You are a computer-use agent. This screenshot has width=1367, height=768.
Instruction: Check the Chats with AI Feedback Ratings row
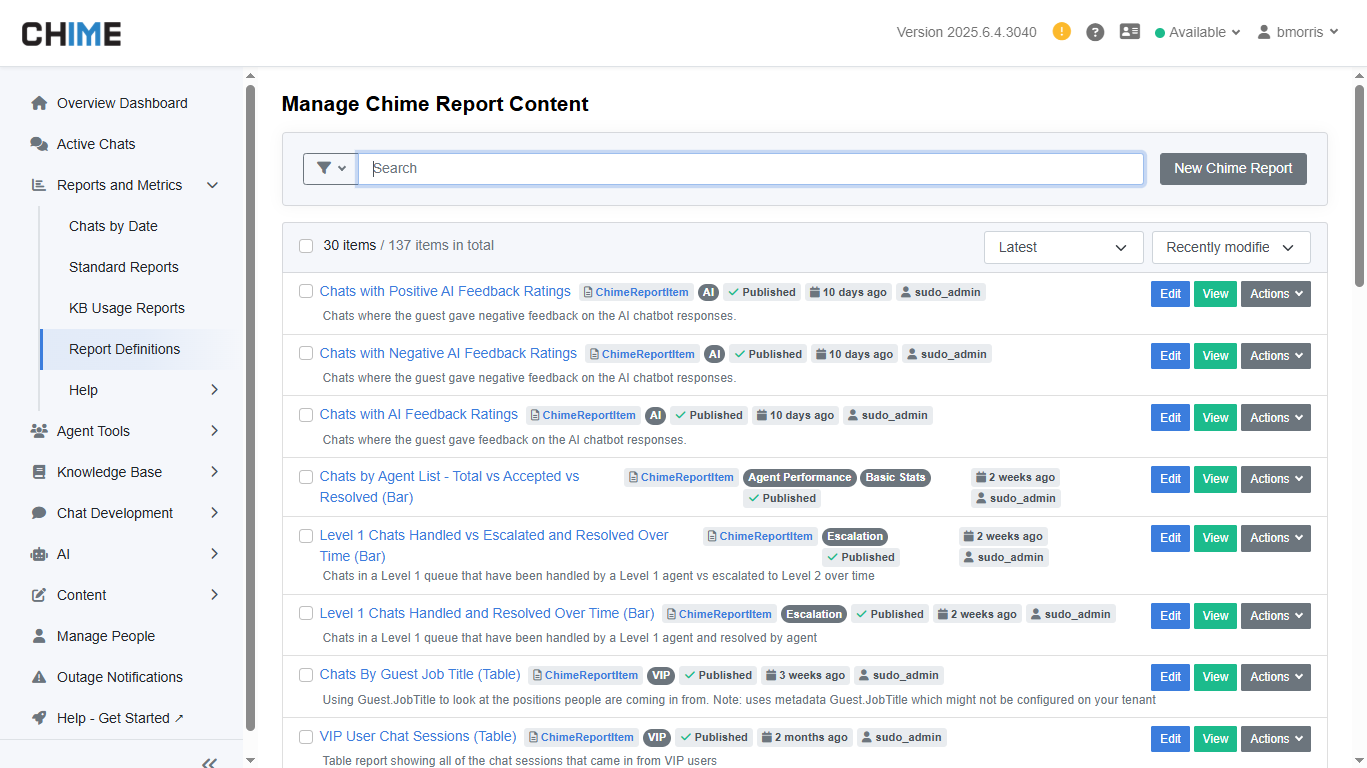(x=306, y=415)
